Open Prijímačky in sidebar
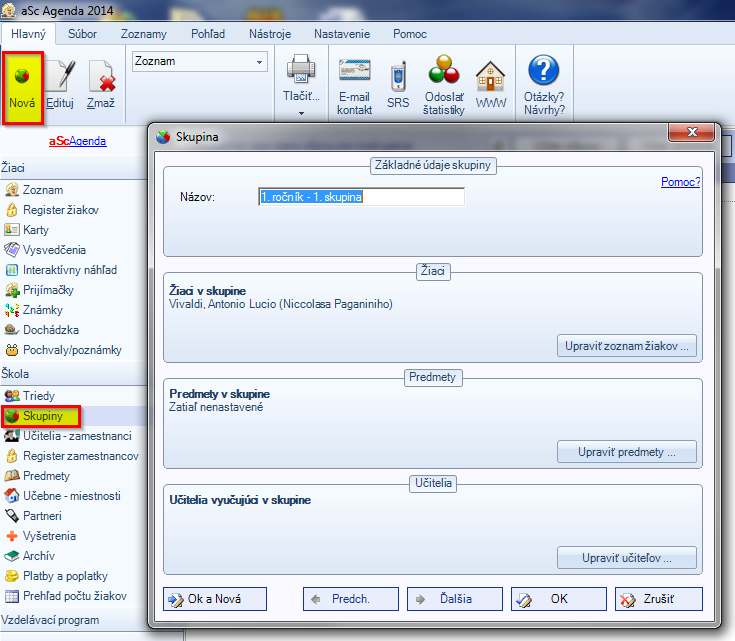Screen dimensions: 735x641 point(39,290)
